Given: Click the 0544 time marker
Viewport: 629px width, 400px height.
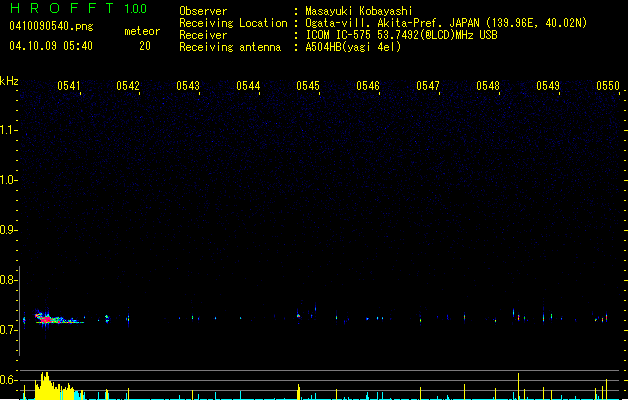Looking at the screenshot, I should [248, 86].
